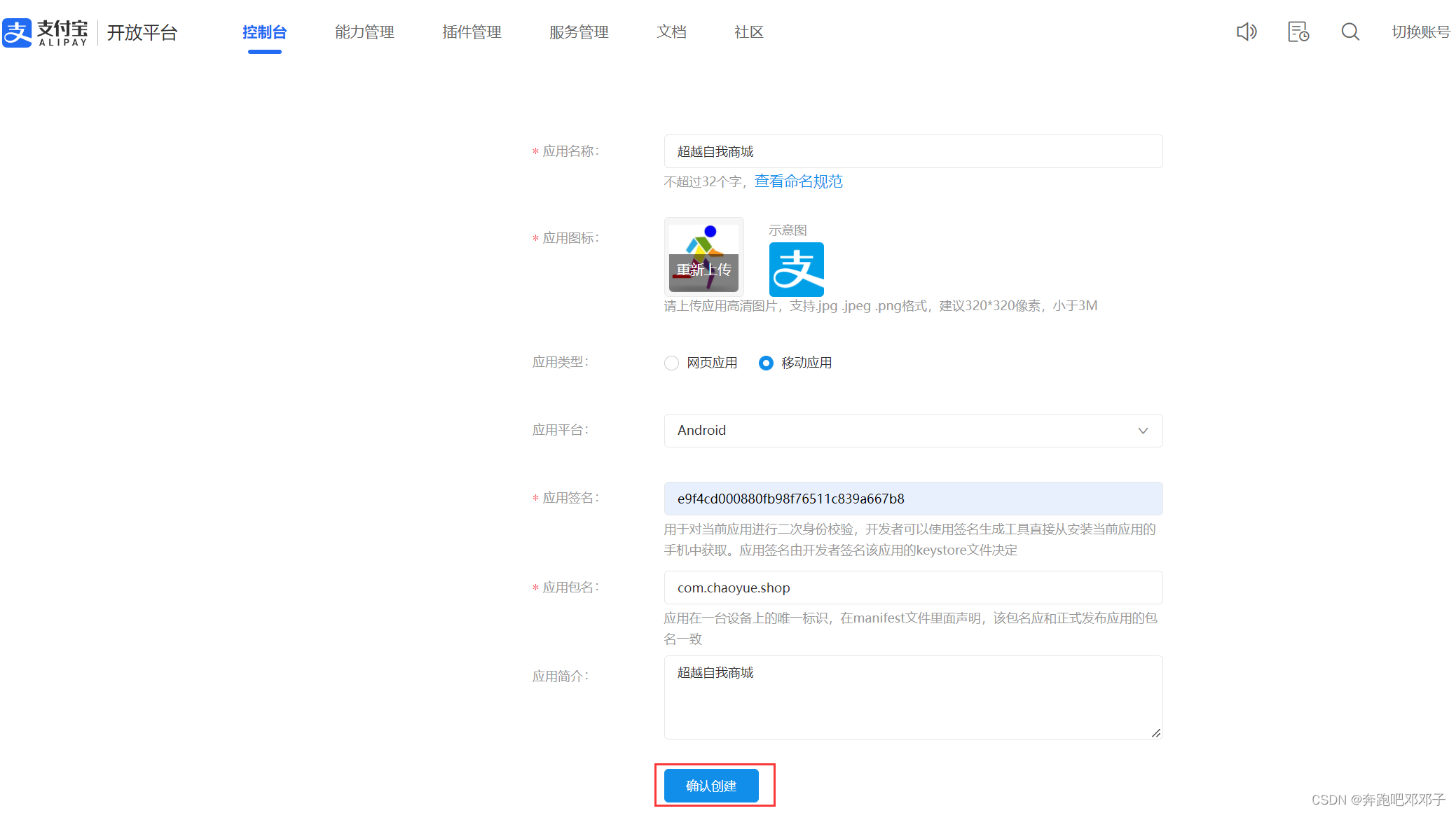This screenshot has height=813, width=1456.
Task: Click 切换账号 to switch accounts
Action: pyautogui.click(x=1421, y=32)
